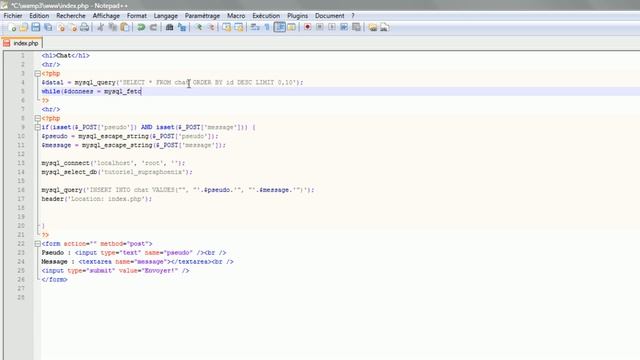Click the Copy icon in toolbar
Viewport: 640px width, 360px height.
pyautogui.click(x=113, y=27)
